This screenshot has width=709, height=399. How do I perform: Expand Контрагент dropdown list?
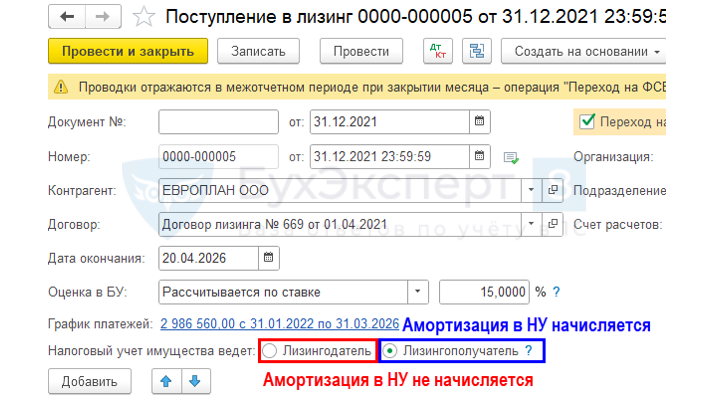pyautogui.click(x=531, y=190)
